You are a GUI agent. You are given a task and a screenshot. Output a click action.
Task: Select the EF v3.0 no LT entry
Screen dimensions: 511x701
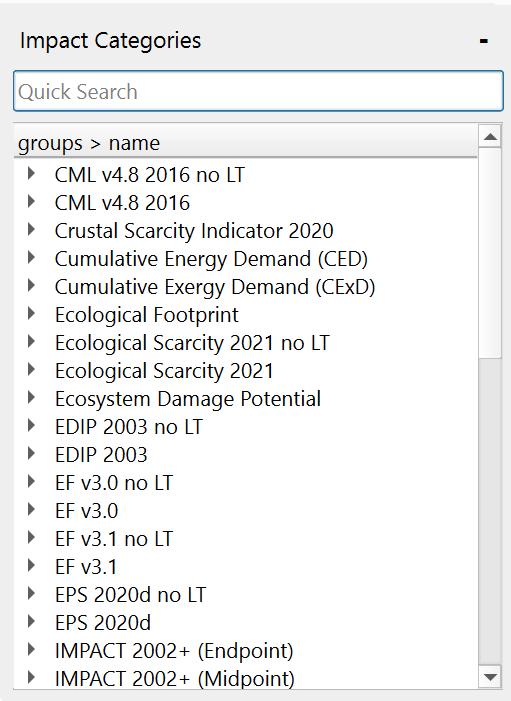coord(114,483)
